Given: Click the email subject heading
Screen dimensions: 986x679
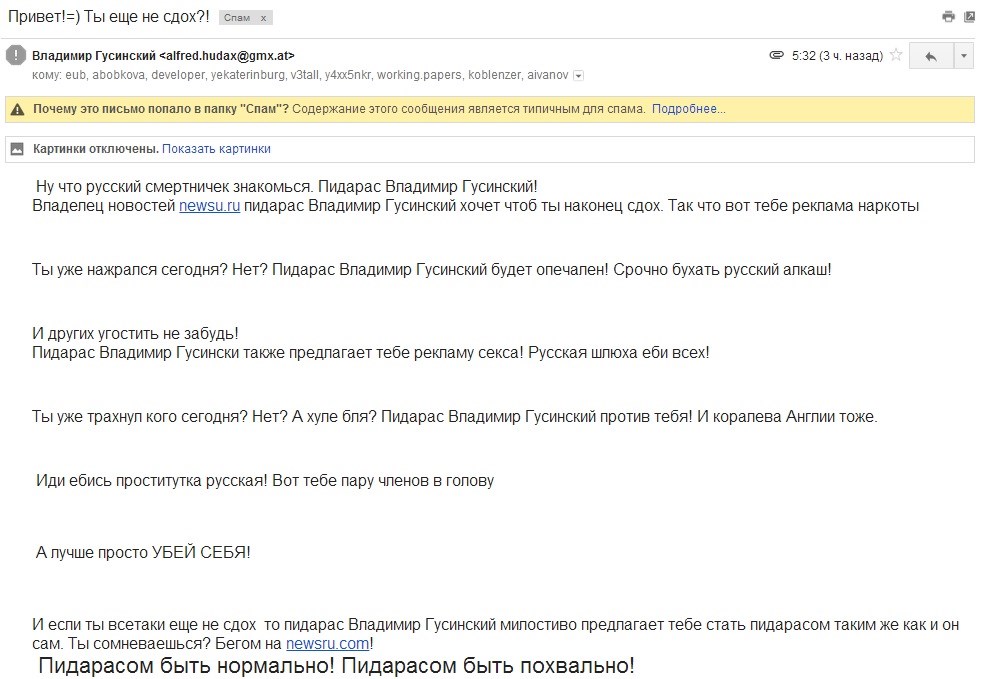Looking at the screenshot, I should pyautogui.click(x=109, y=17).
